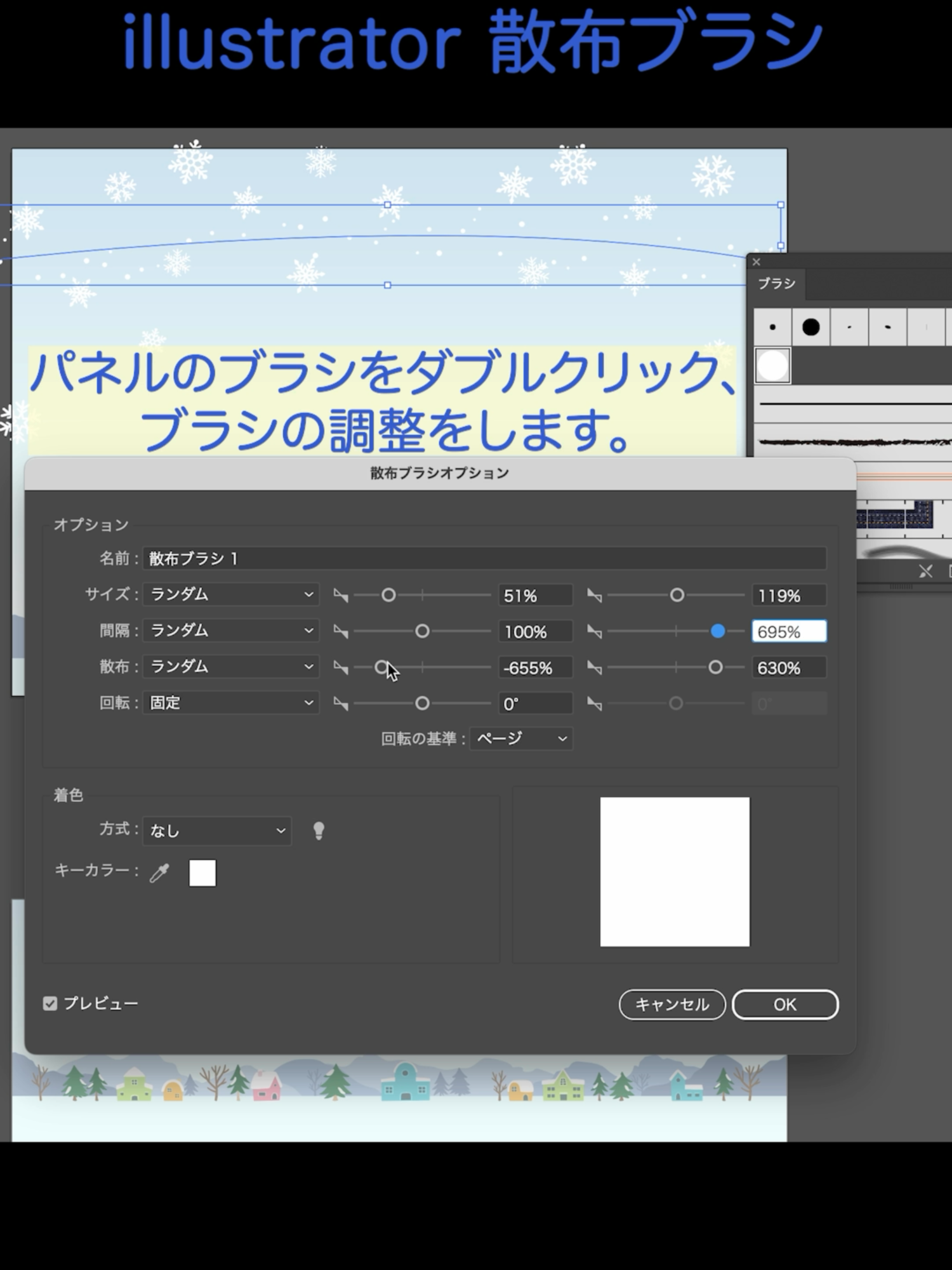Screen dimensions: 952x1270
Task: Click the white brush preview square in dialog
Action: click(x=675, y=872)
